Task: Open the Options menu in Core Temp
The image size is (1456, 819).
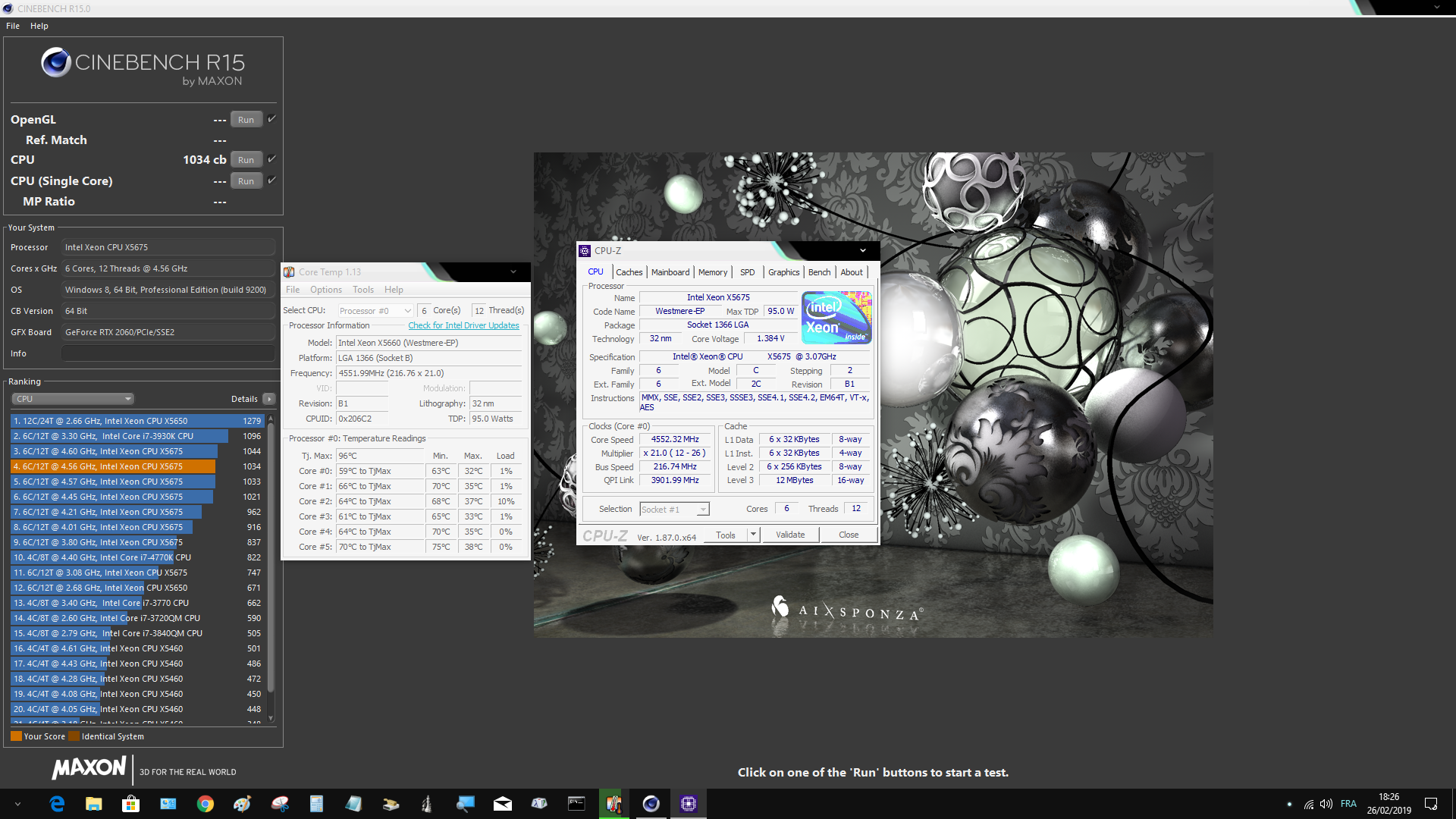Action: coord(325,289)
